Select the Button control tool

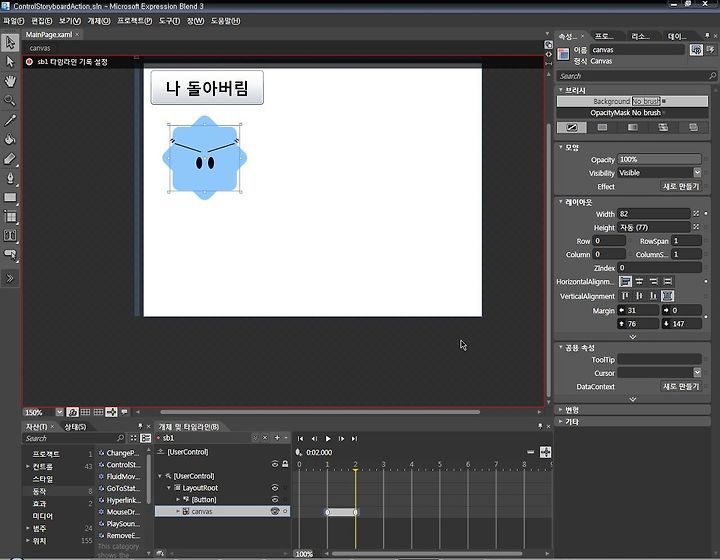10,254
